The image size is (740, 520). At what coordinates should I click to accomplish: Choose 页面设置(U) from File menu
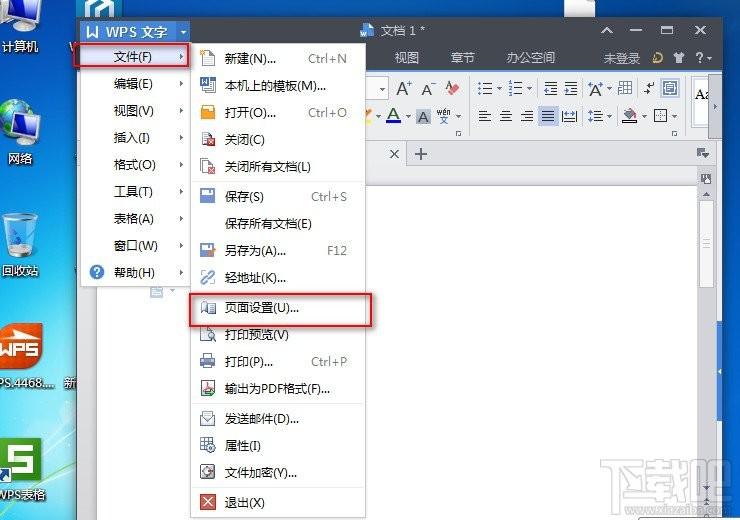pos(262,308)
